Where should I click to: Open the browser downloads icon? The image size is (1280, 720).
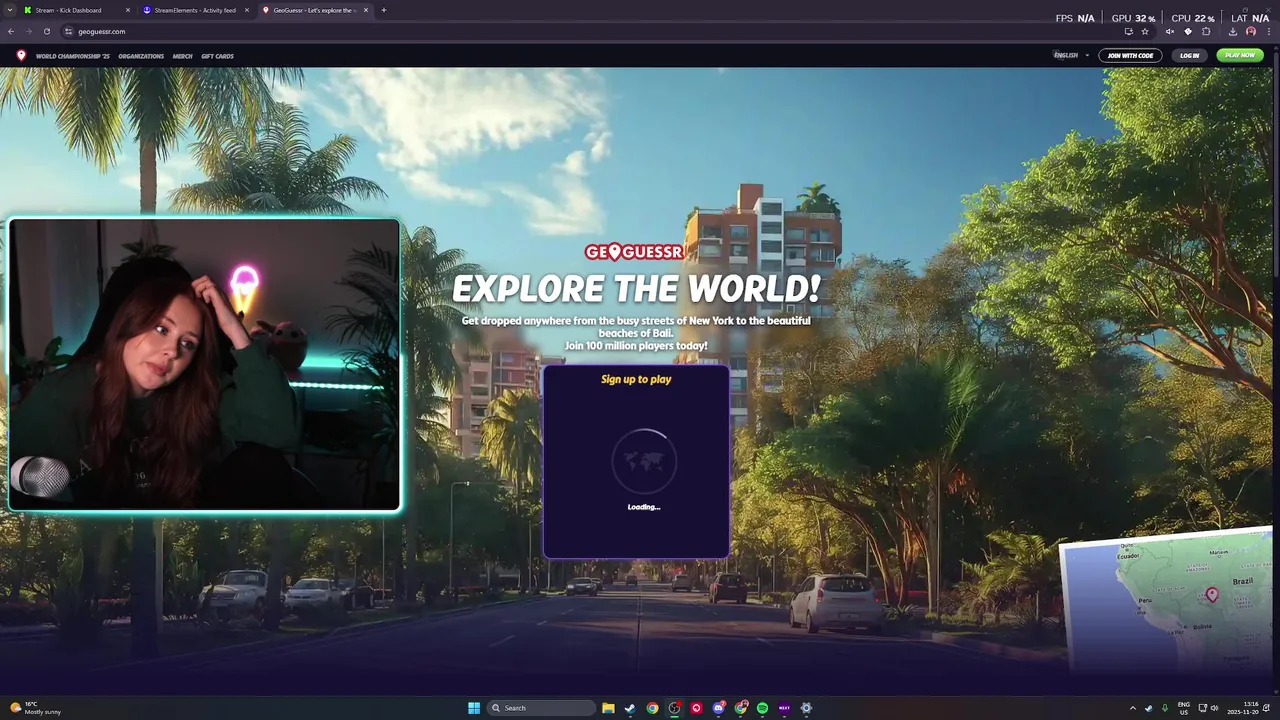coord(1233,31)
